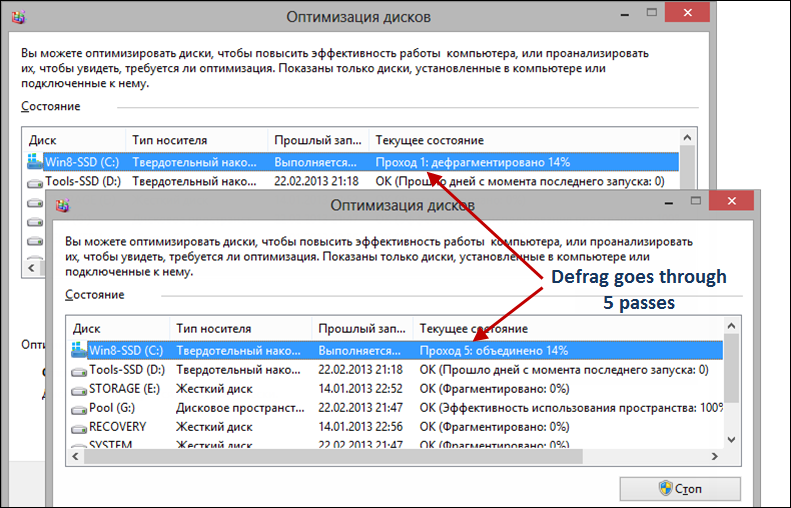Click 'Проход 1: дефрагментировано 14%' status in back window

pyautogui.click(x=473, y=162)
